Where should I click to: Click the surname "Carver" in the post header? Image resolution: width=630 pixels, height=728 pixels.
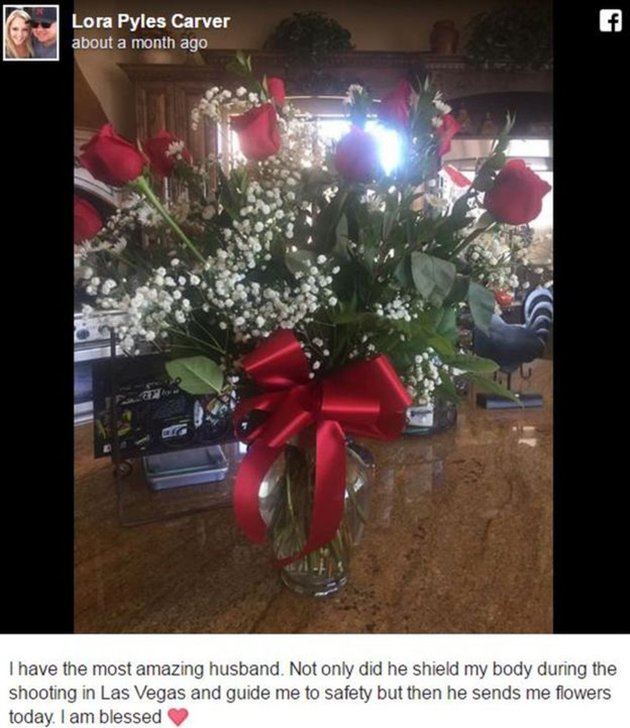(x=201, y=21)
